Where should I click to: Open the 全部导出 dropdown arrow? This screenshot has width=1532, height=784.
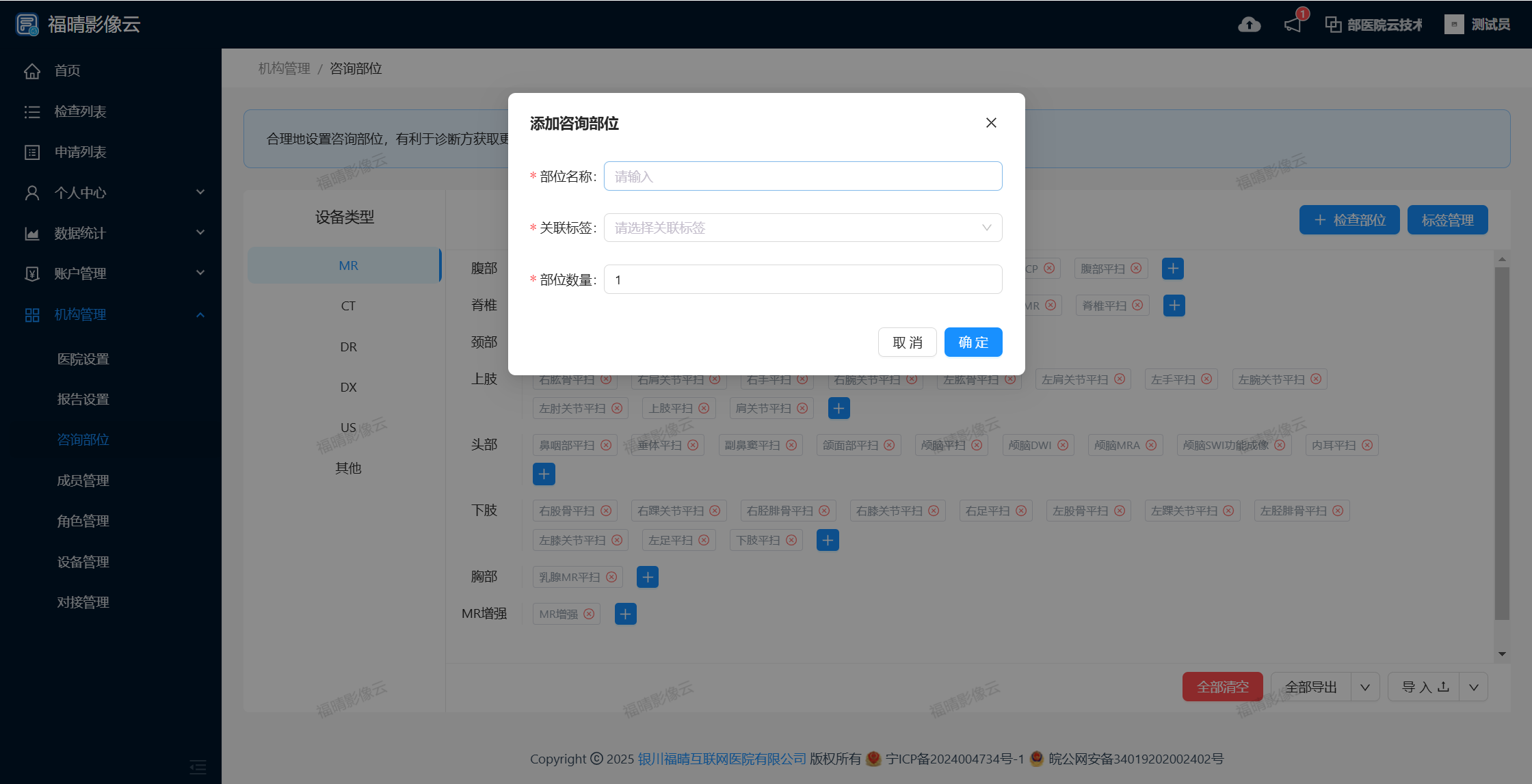pyautogui.click(x=1365, y=687)
